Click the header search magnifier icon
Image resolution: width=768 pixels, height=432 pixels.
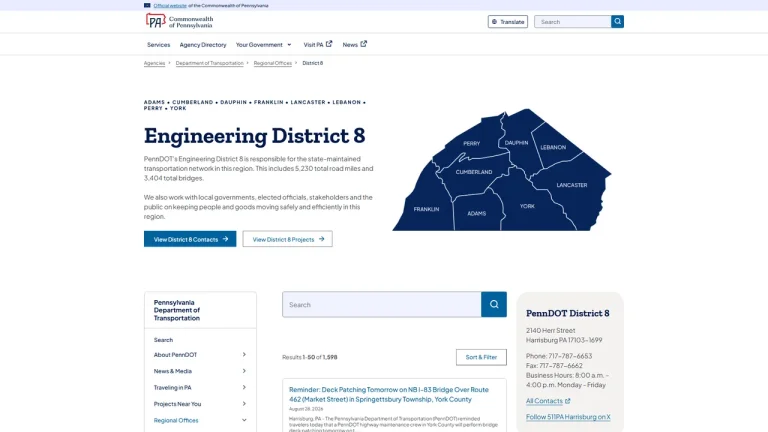point(617,22)
